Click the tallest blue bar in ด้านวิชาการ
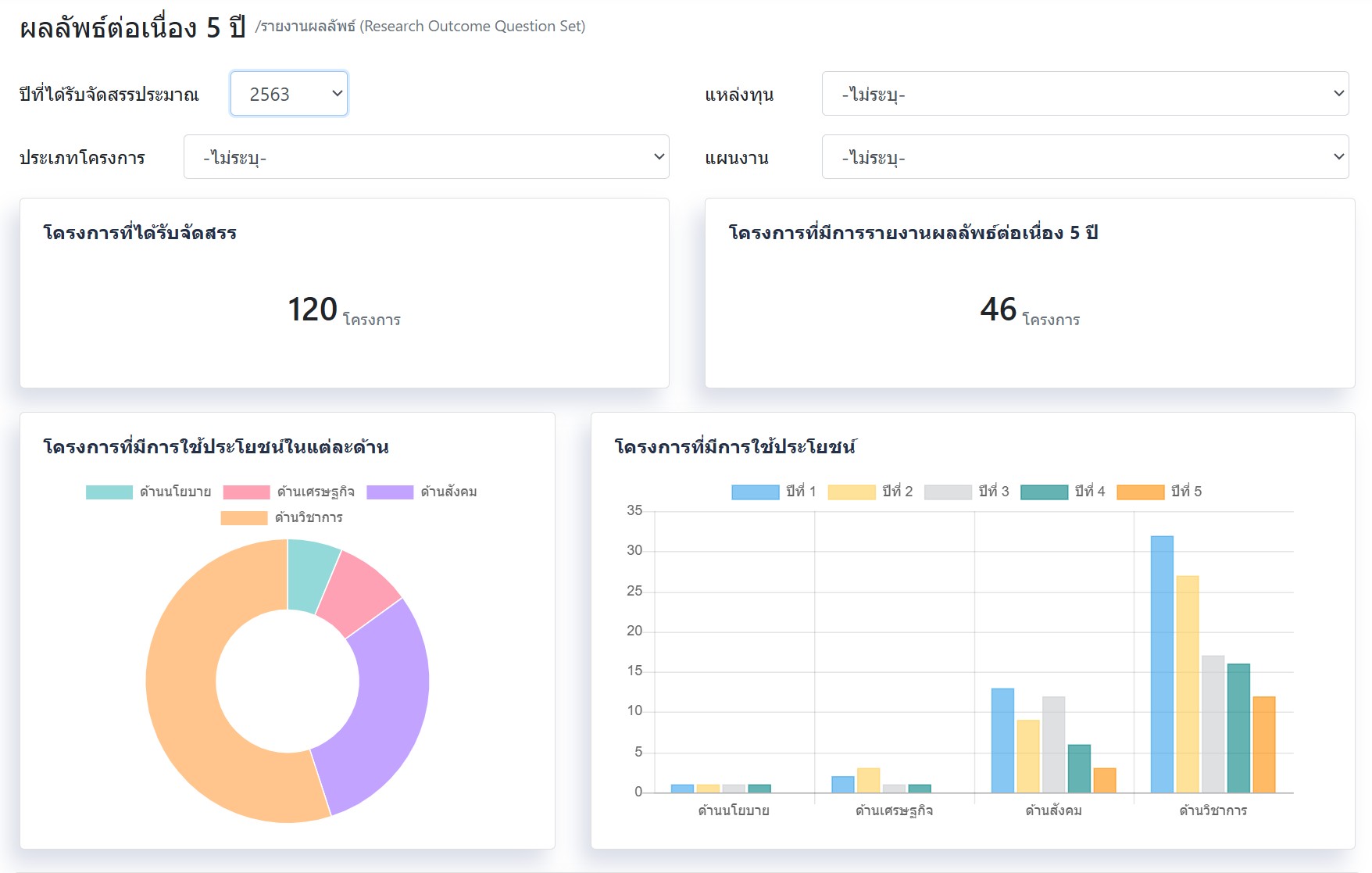1372x873 pixels. point(1162,664)
